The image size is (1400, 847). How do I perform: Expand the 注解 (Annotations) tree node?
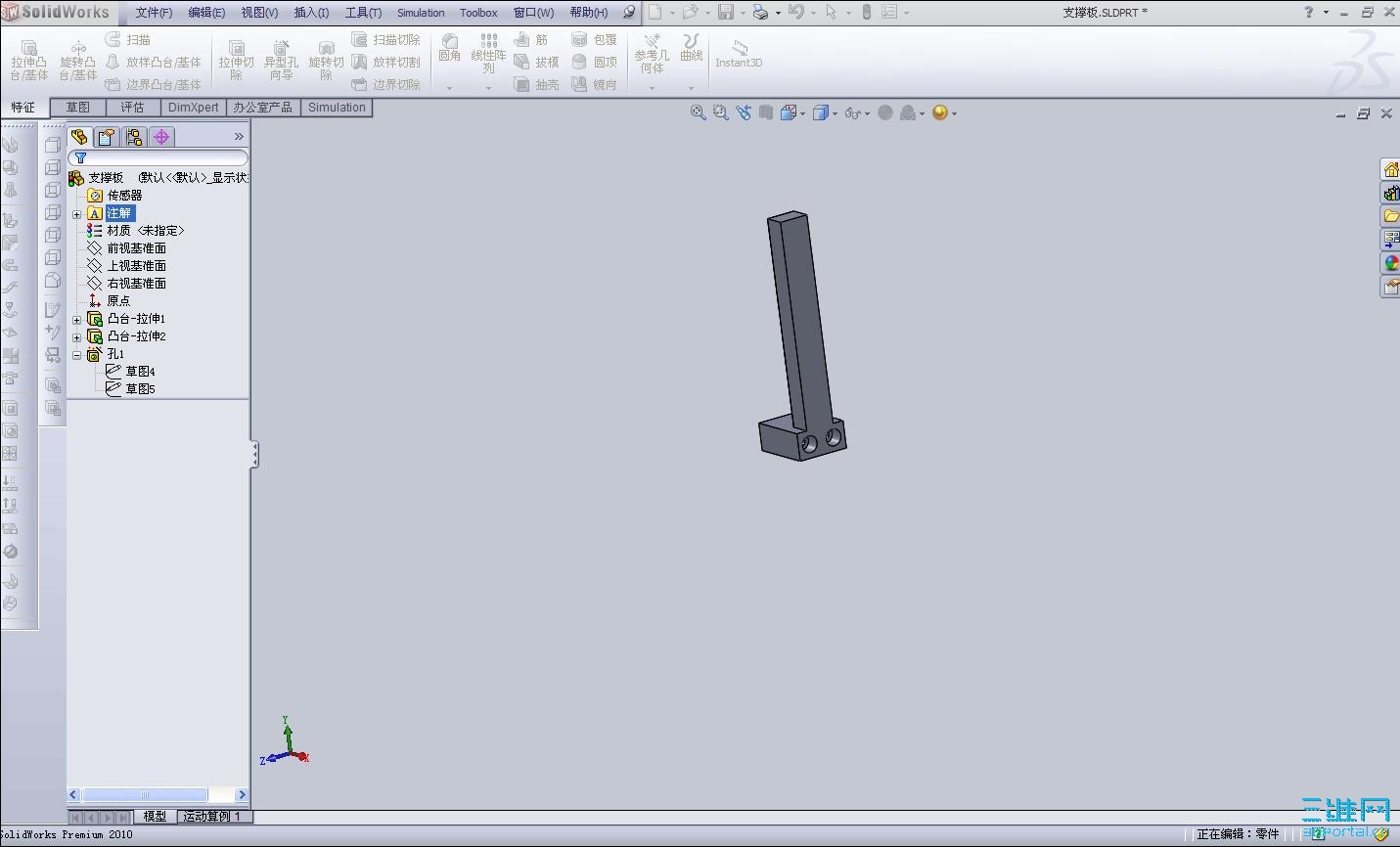click(77, 213)
